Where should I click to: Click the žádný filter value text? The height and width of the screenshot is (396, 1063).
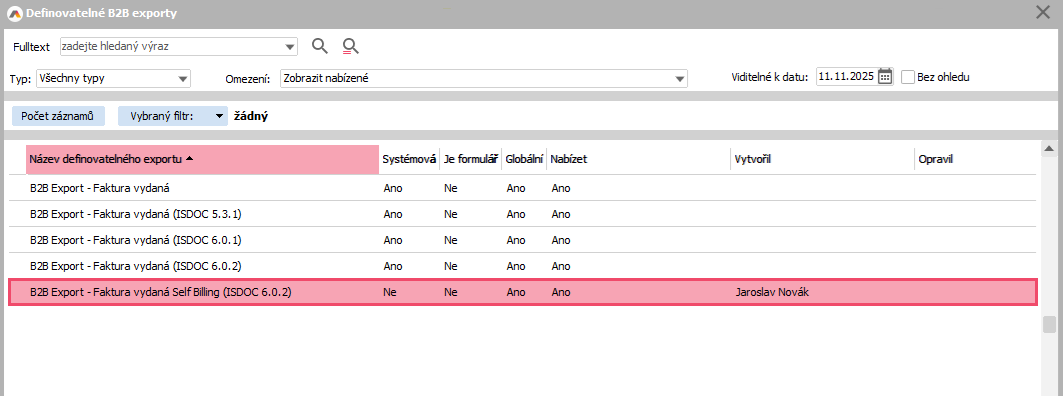[x=251, y=116]
